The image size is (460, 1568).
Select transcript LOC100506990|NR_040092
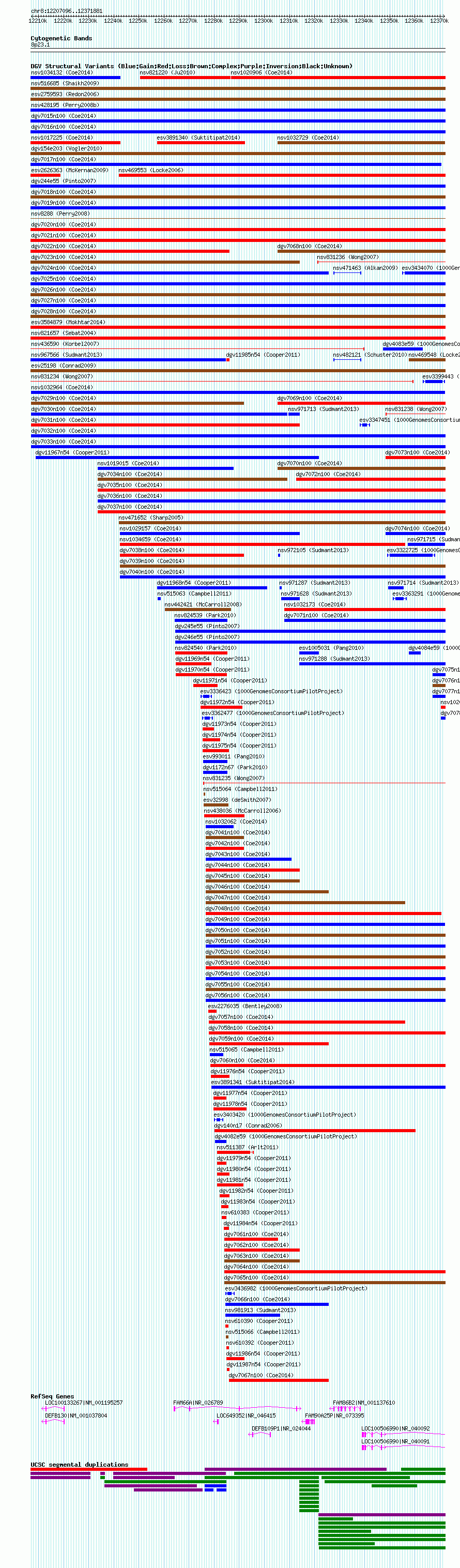coord(395,1428)
